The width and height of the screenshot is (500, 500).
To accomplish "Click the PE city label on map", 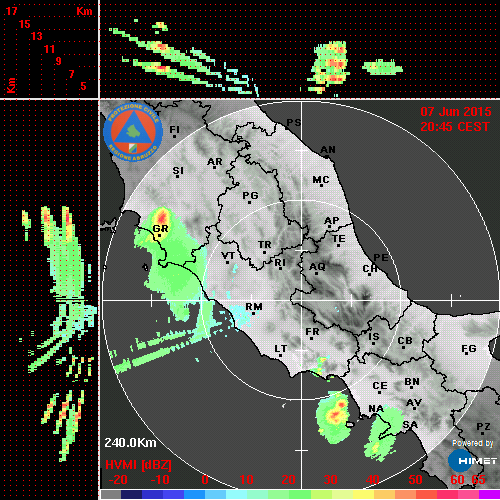I will [381, 258].
